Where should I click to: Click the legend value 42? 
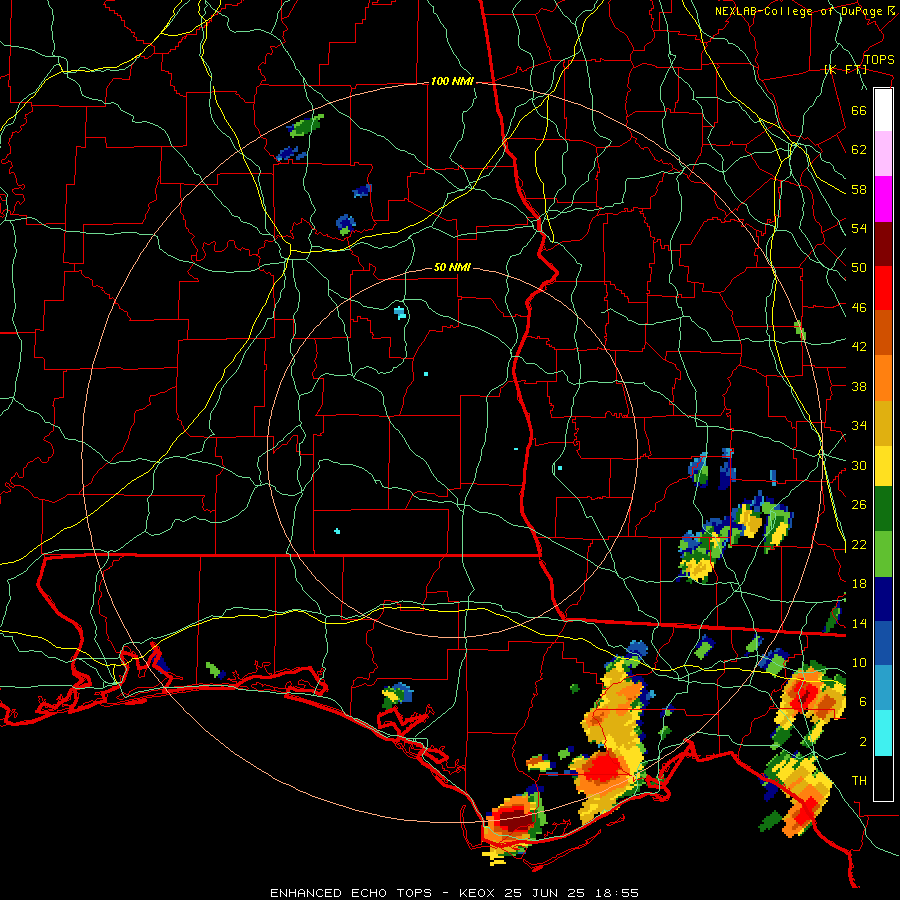click(x=859, y=347)
